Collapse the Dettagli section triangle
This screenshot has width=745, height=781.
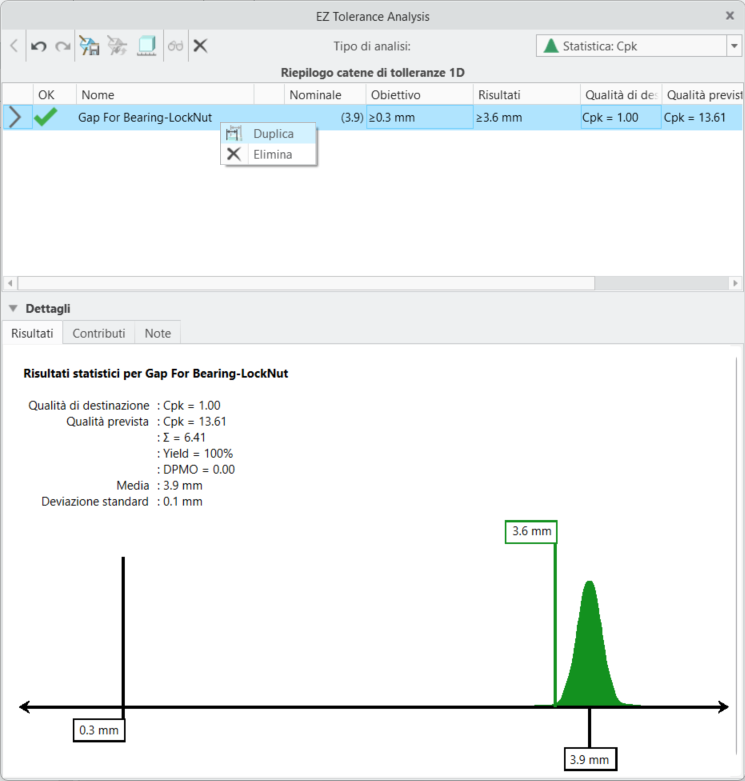pos(13,308)
